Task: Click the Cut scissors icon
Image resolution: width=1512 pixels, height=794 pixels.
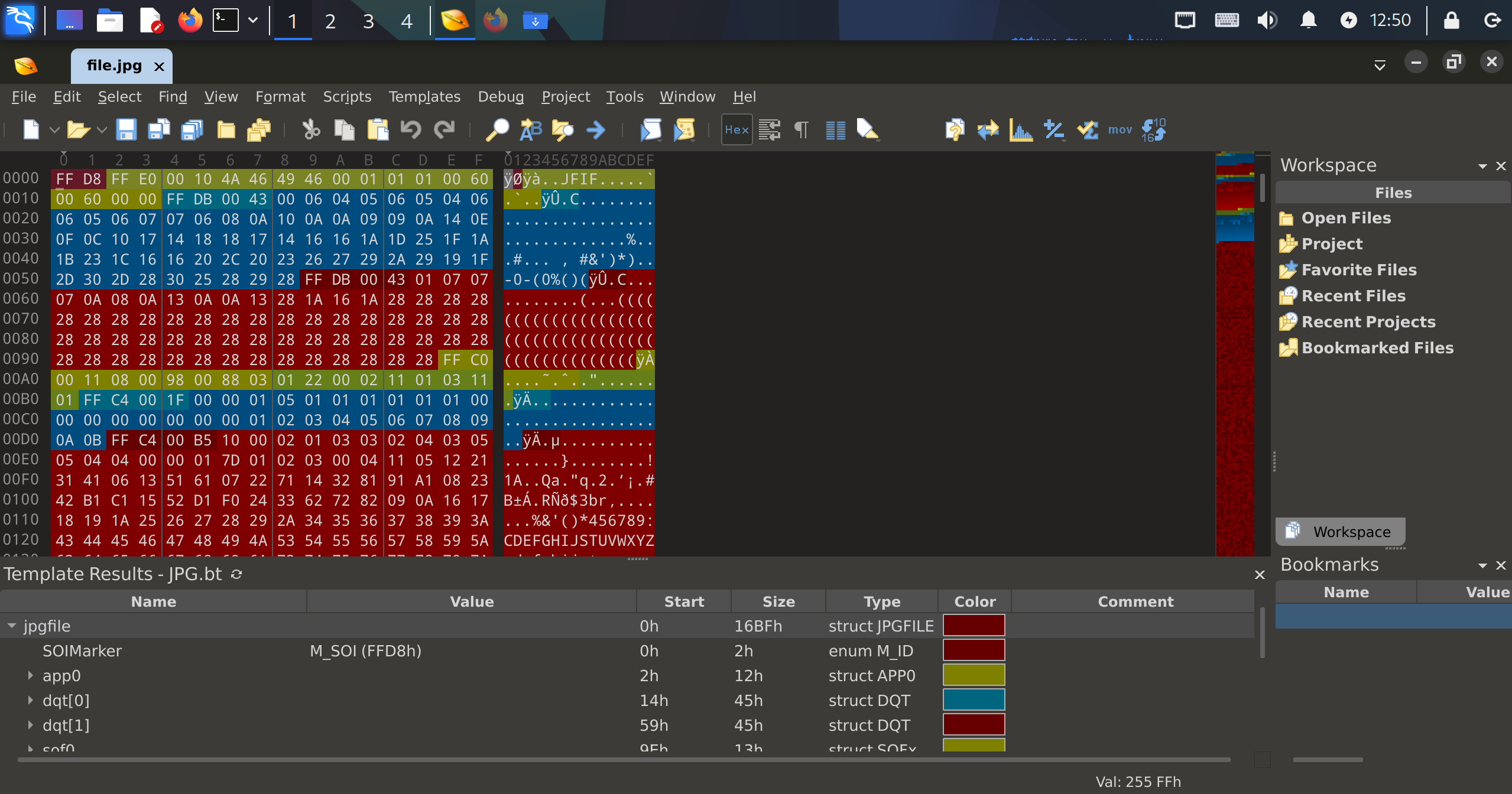Action: (x=311, y=129)
